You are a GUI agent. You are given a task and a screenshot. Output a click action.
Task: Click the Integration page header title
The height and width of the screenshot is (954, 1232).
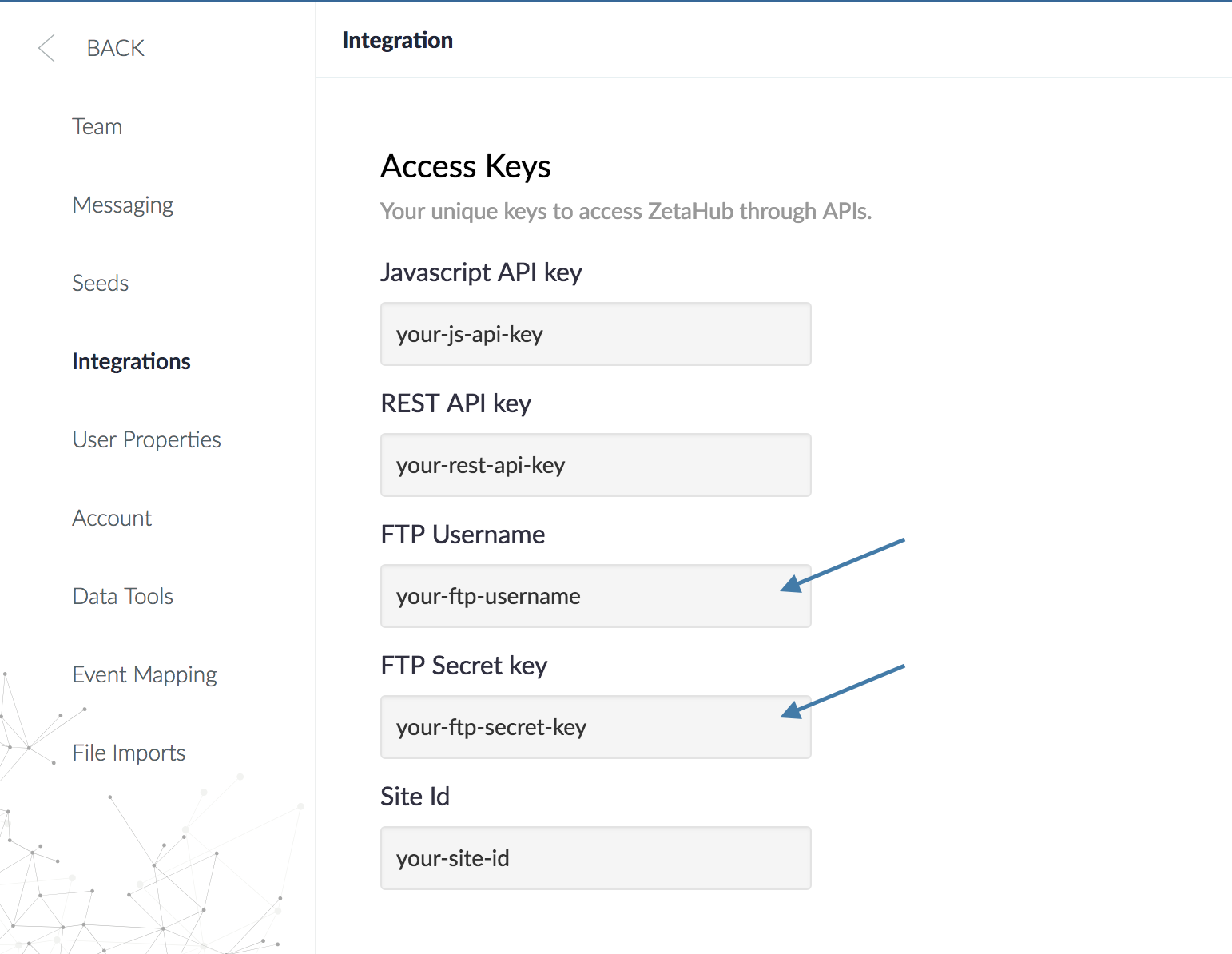pyautogui.click(x=397, y=40)
